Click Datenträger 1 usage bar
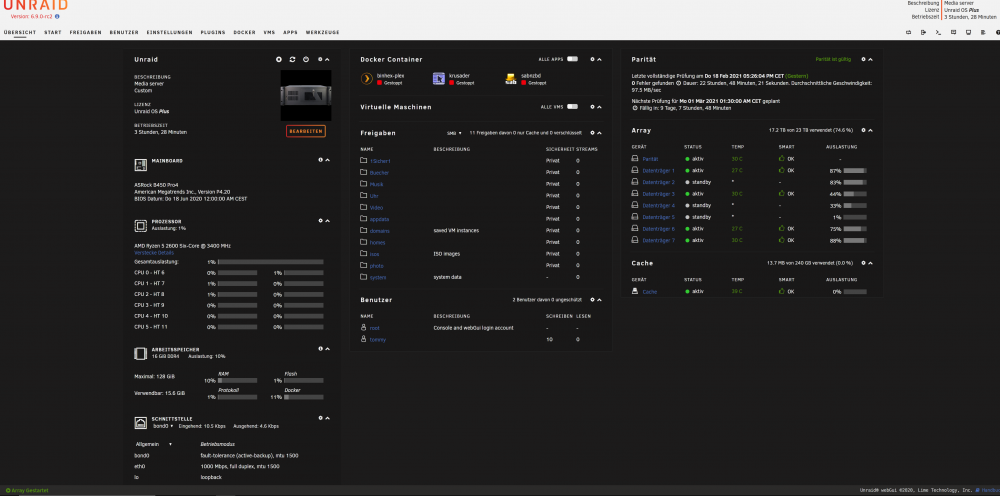 point(855,171)
